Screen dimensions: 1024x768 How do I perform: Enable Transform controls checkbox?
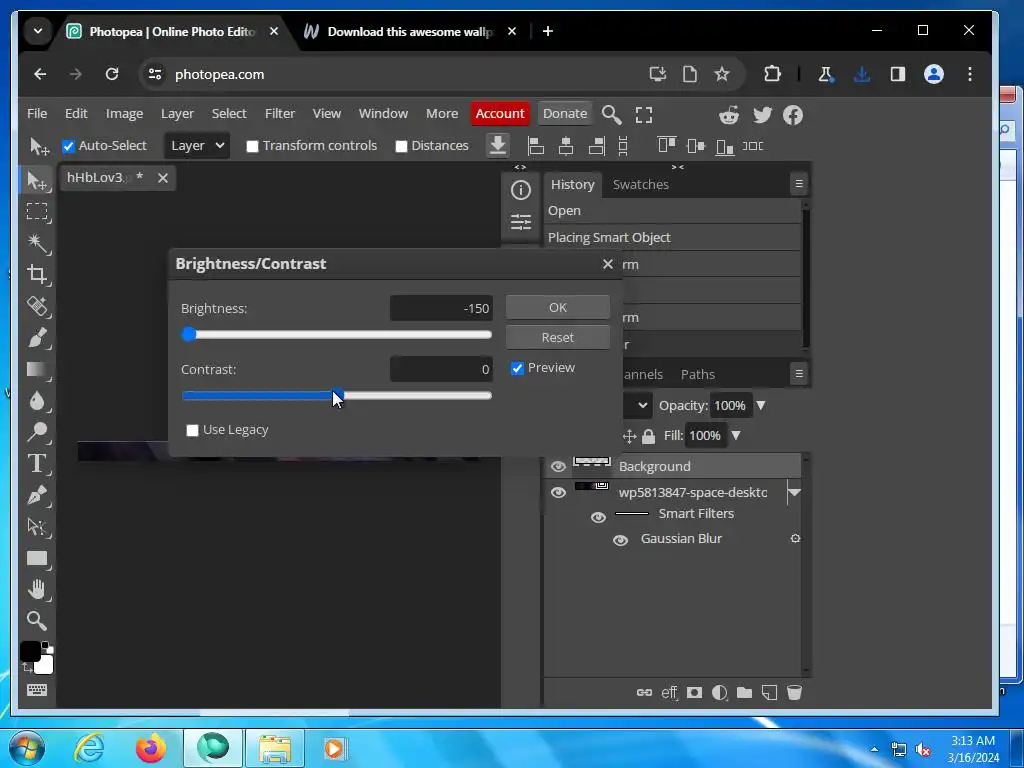[252, 146]
